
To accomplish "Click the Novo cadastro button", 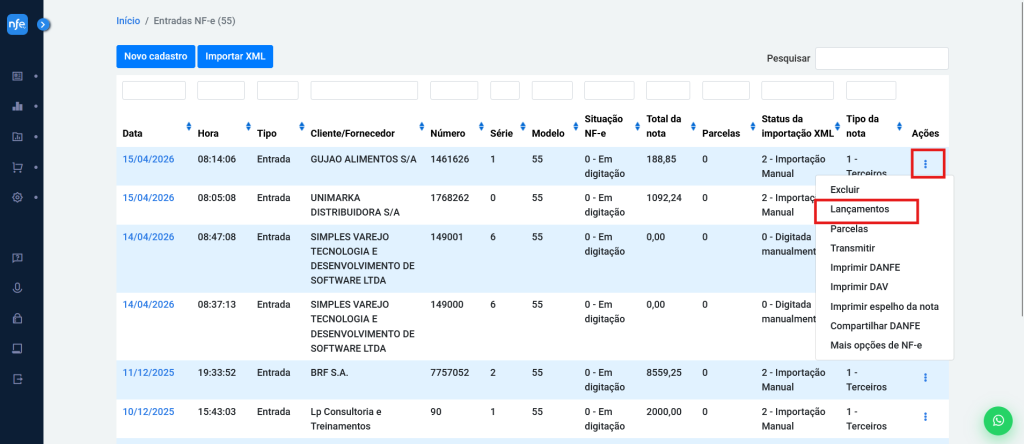I will 155,57.
